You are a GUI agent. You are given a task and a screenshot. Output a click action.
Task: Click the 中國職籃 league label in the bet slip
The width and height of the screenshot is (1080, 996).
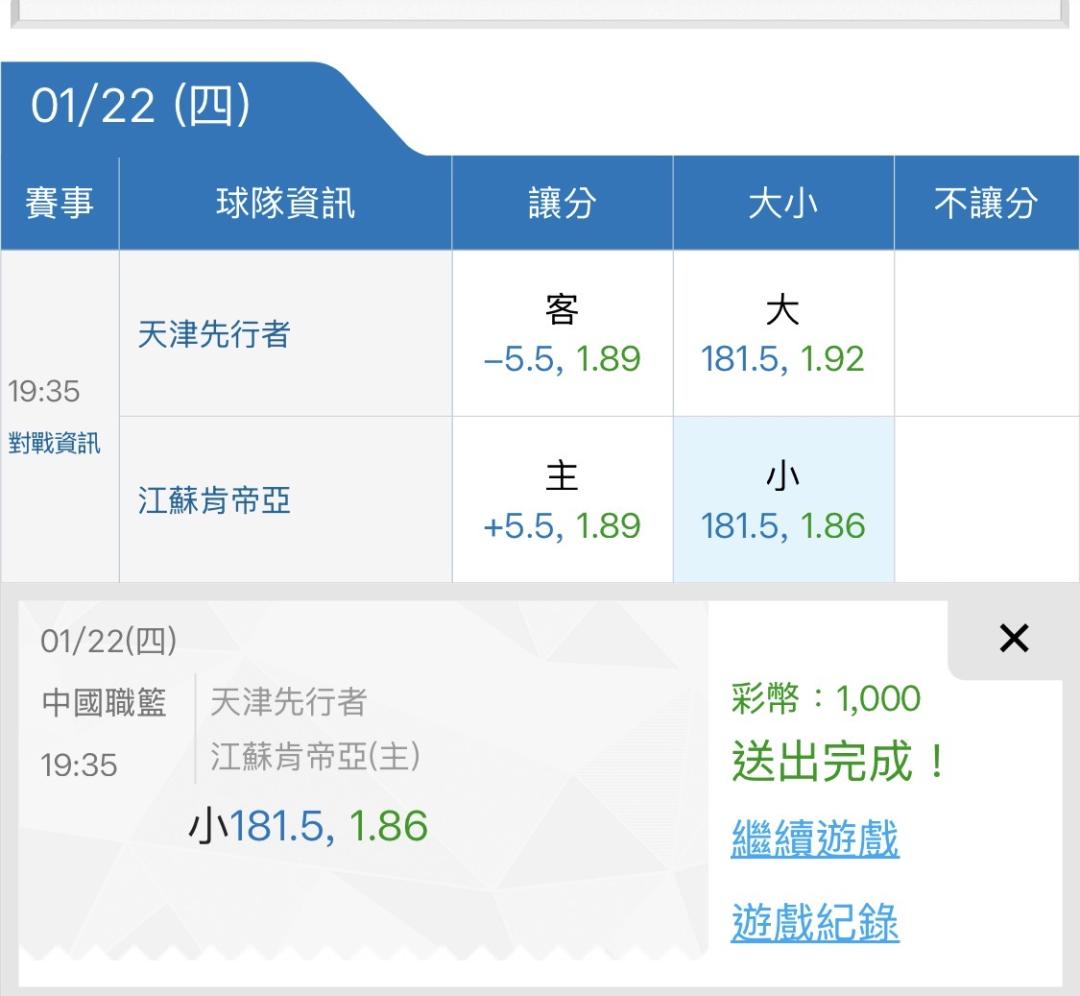[104, 703]
